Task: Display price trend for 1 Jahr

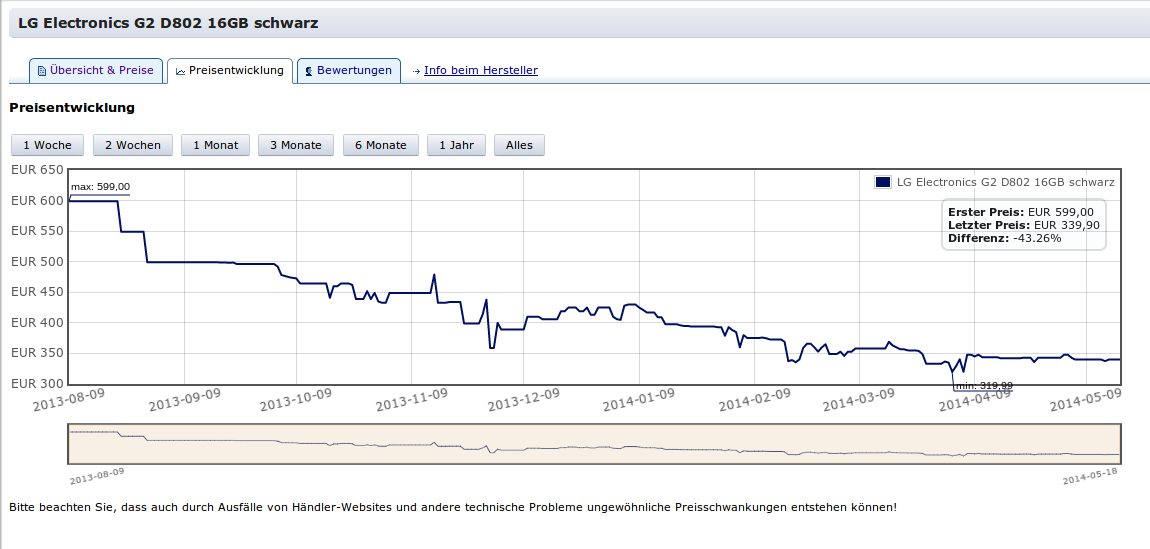Action: 456,145
